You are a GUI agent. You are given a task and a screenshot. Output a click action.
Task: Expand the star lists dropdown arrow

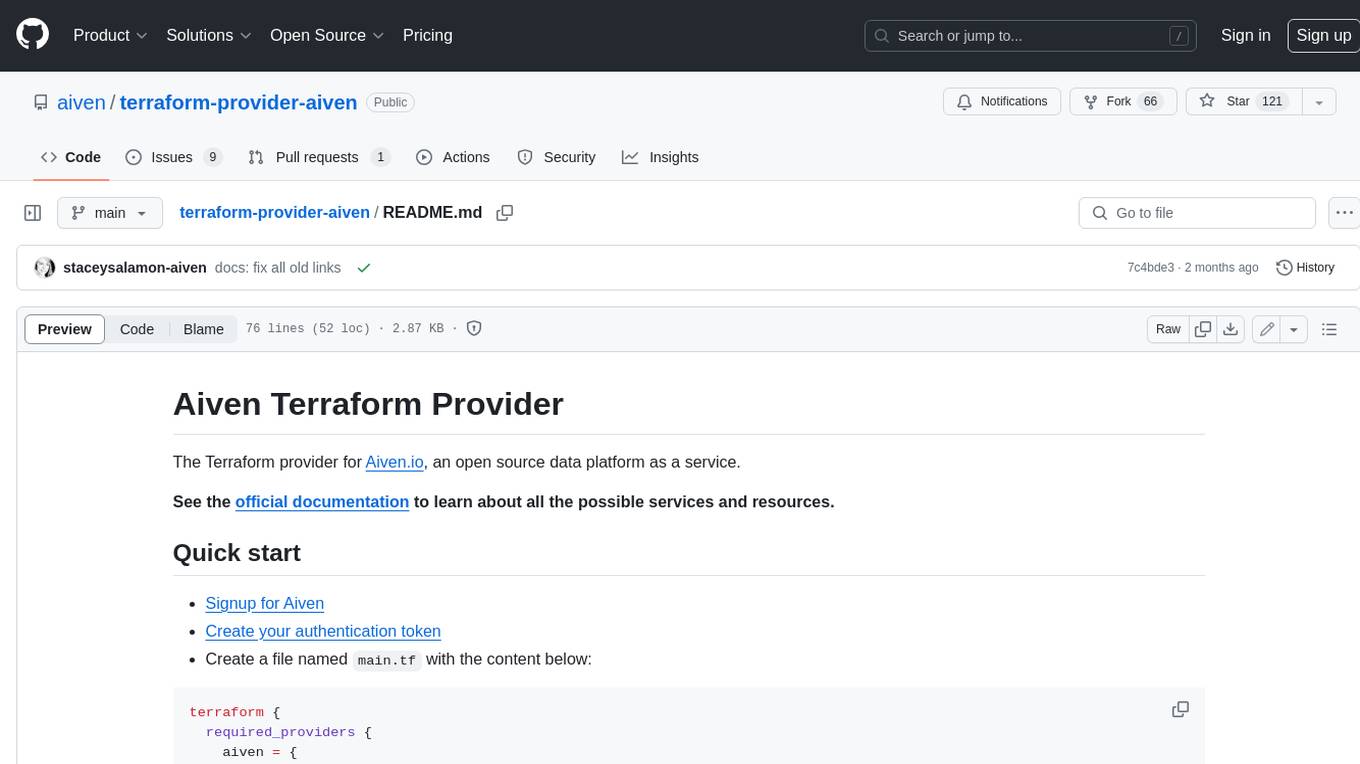(x=1319, y=102)
